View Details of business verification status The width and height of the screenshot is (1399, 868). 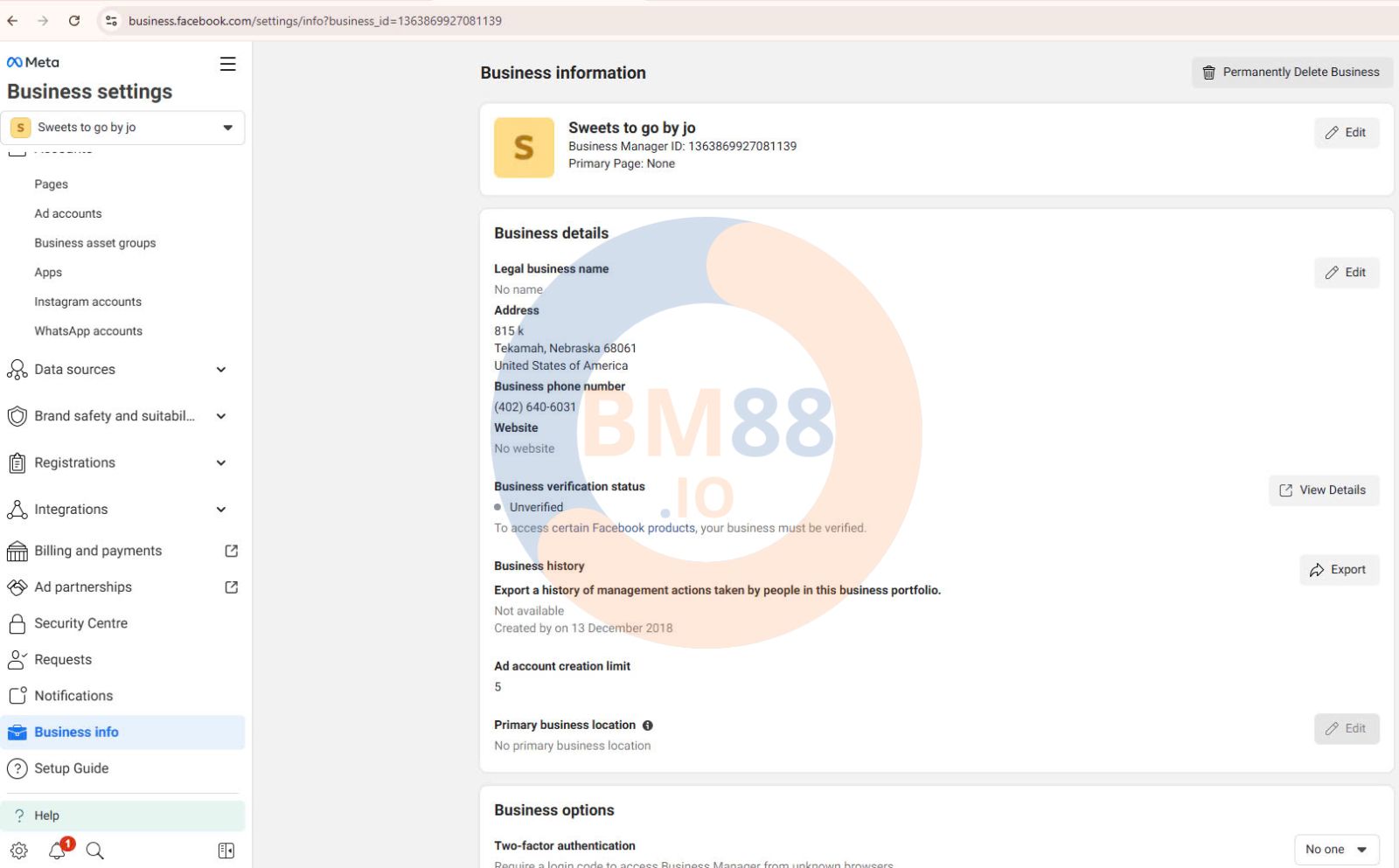(x=1324, y=490)
